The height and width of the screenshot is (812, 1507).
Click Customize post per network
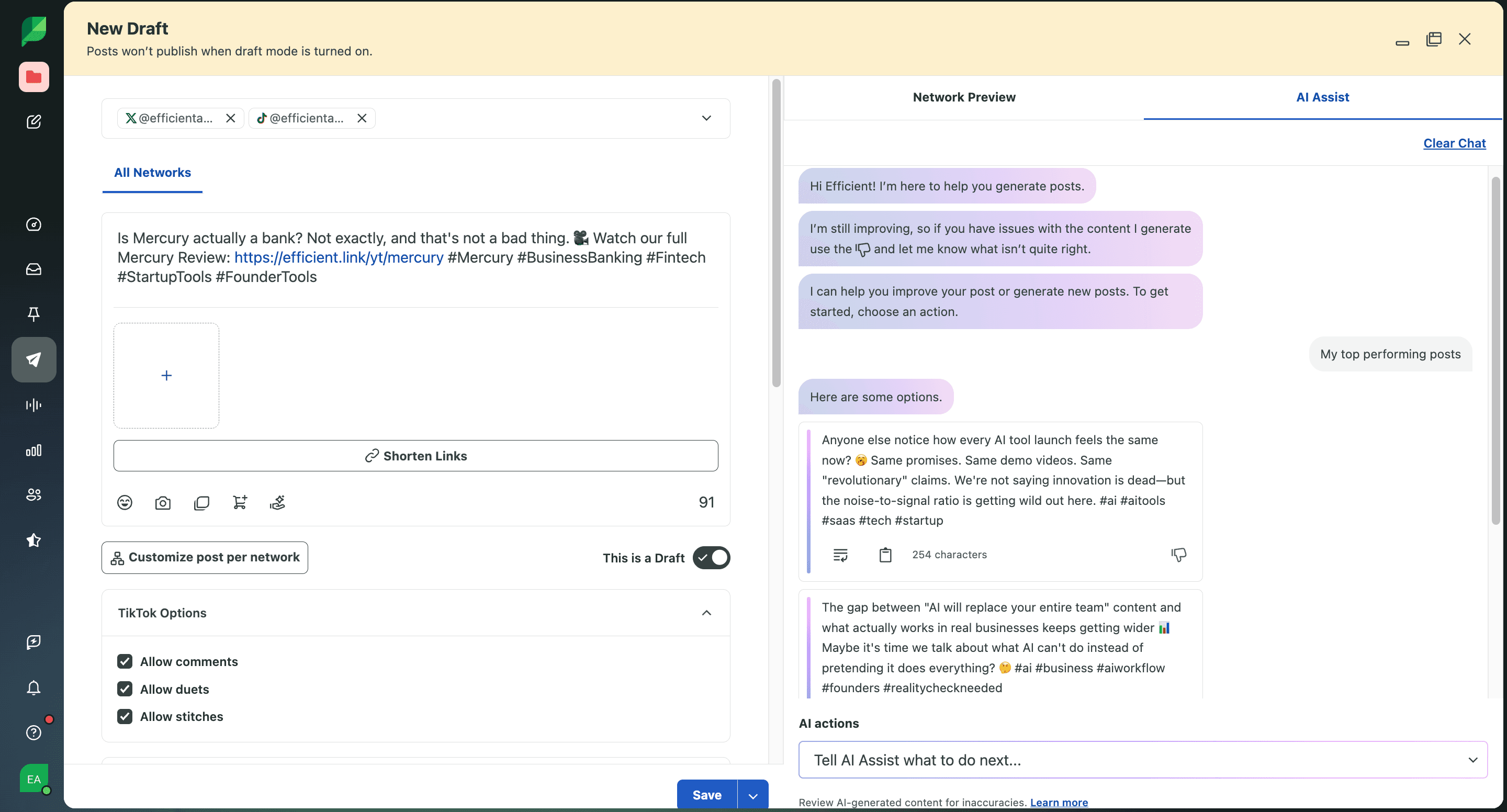pos(205,558)
